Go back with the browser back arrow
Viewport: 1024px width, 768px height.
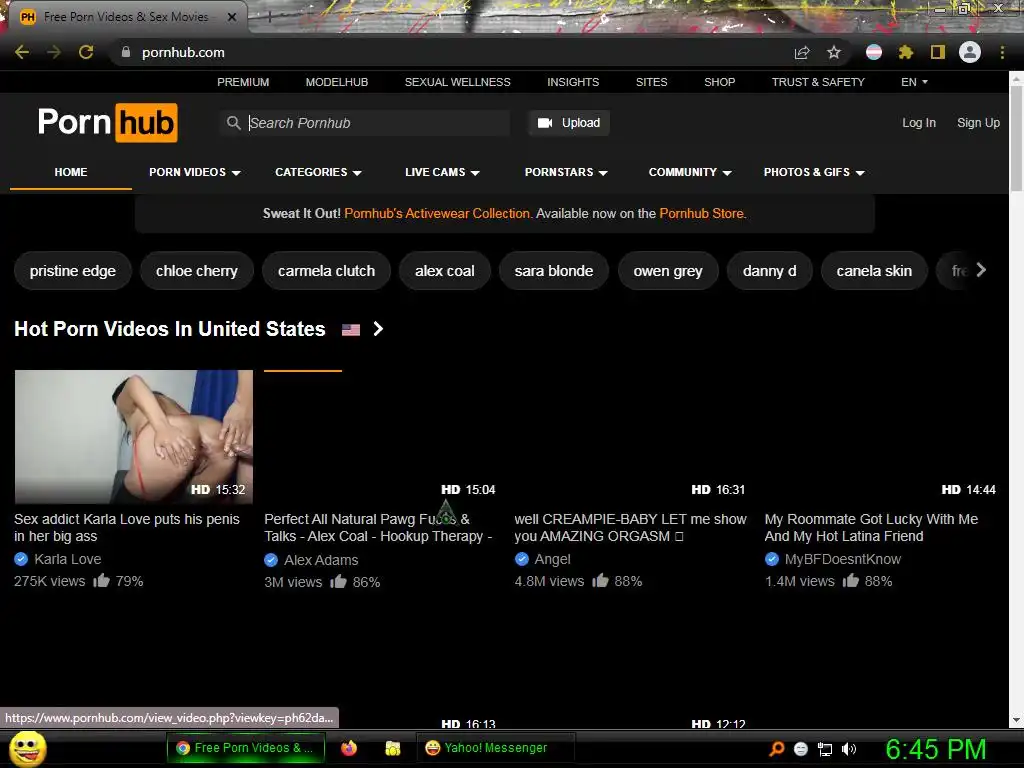point(22,52)
